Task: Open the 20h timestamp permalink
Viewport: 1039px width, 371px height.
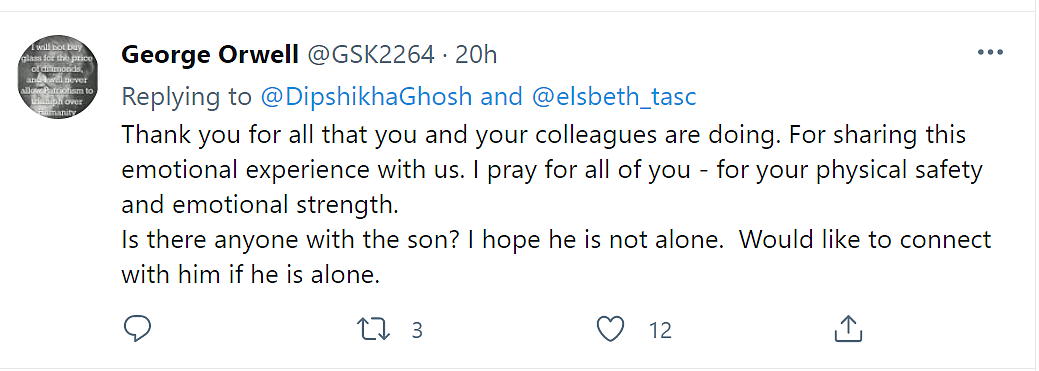Action: [476, 55]
